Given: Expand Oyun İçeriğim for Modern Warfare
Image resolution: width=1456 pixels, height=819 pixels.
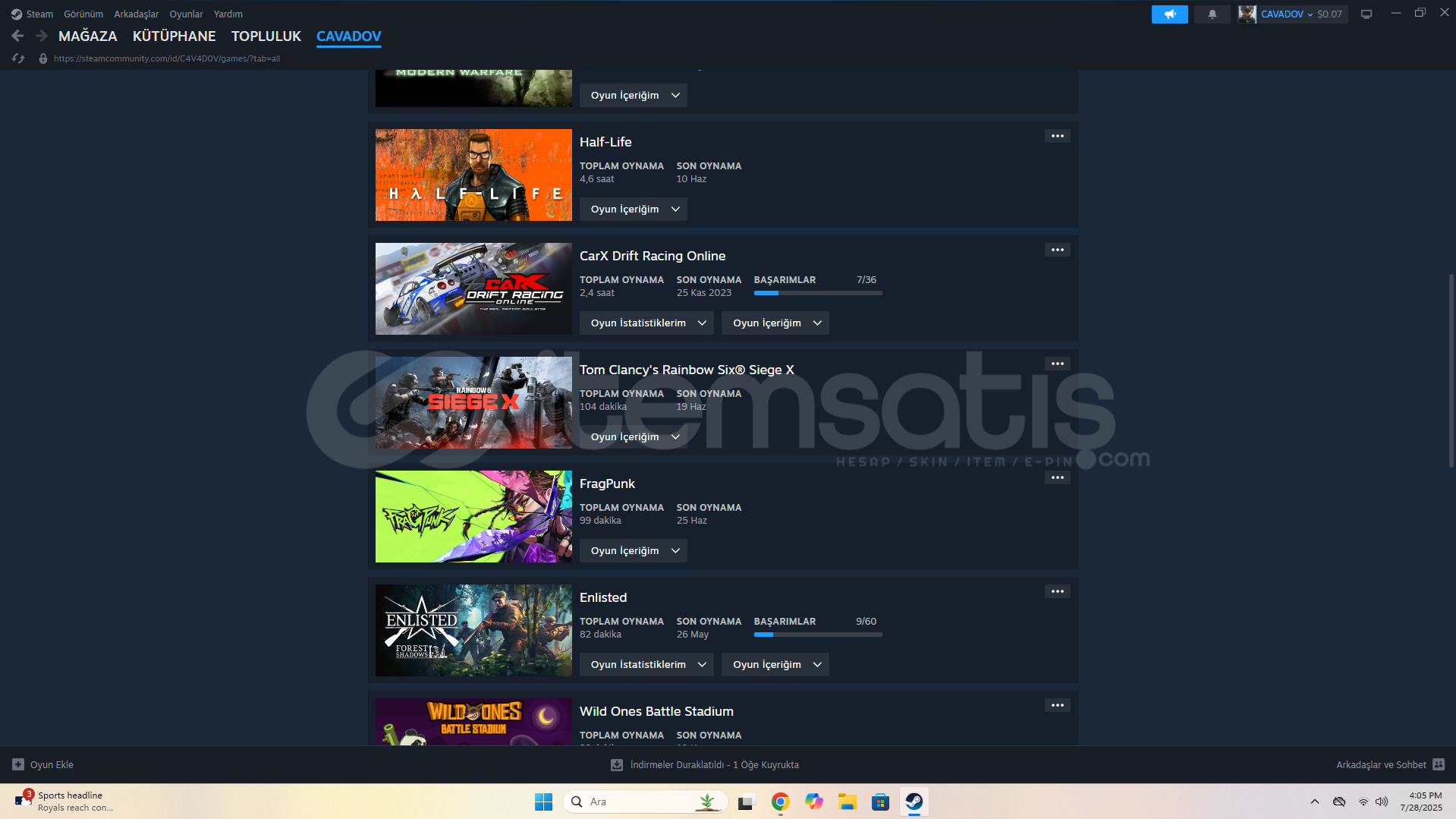Looking at the screenshot, I should click(633, 96).
